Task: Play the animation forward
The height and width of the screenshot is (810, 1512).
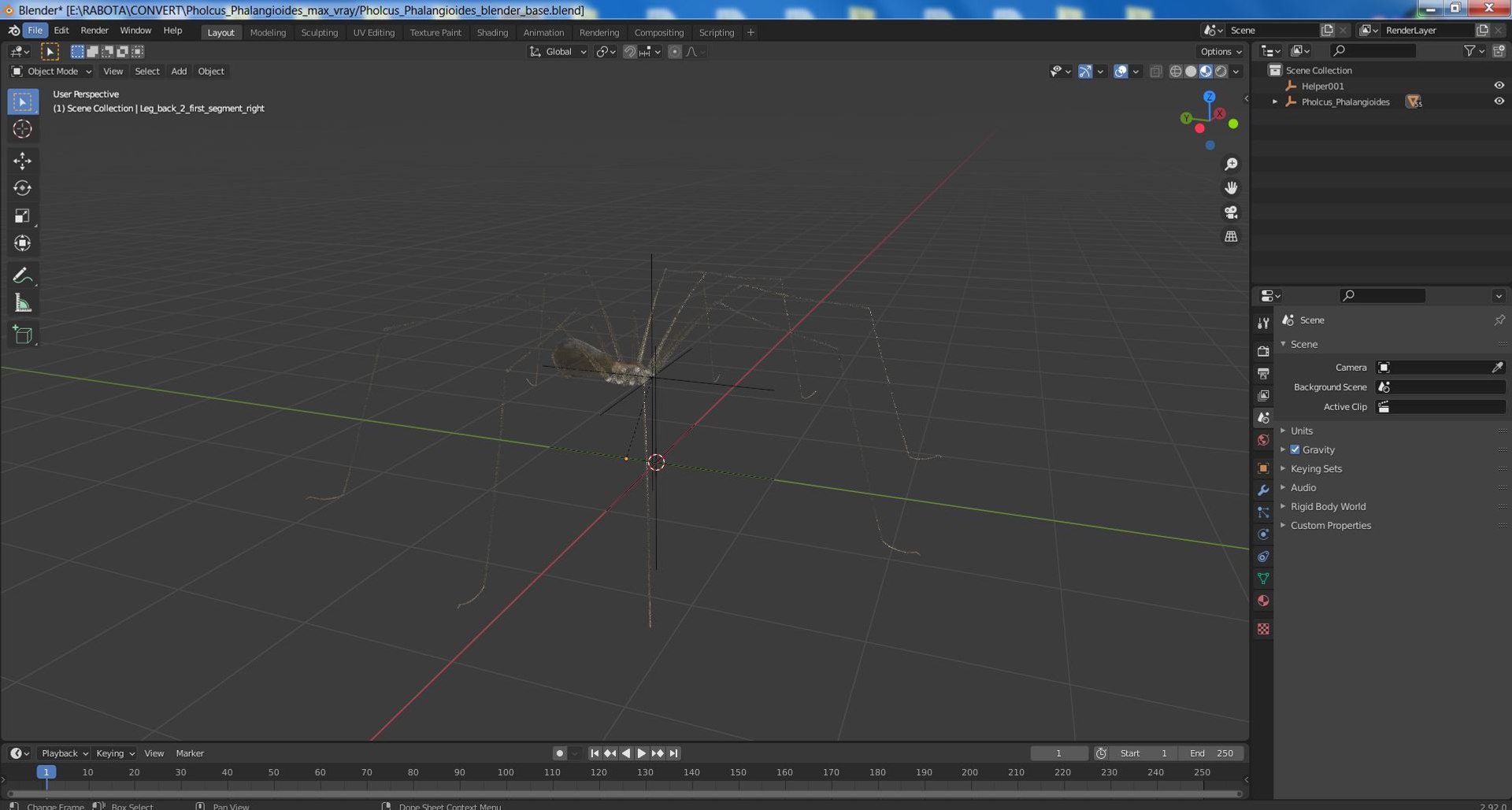Action: click(642, 753)
